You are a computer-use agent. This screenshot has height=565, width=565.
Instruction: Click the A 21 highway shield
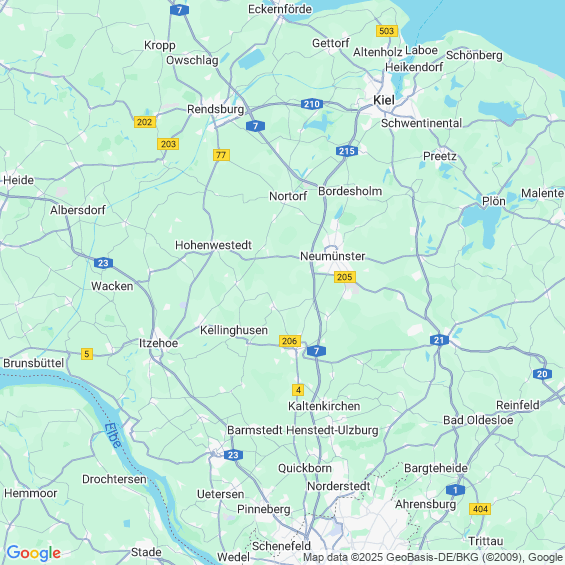pos(439,340)
